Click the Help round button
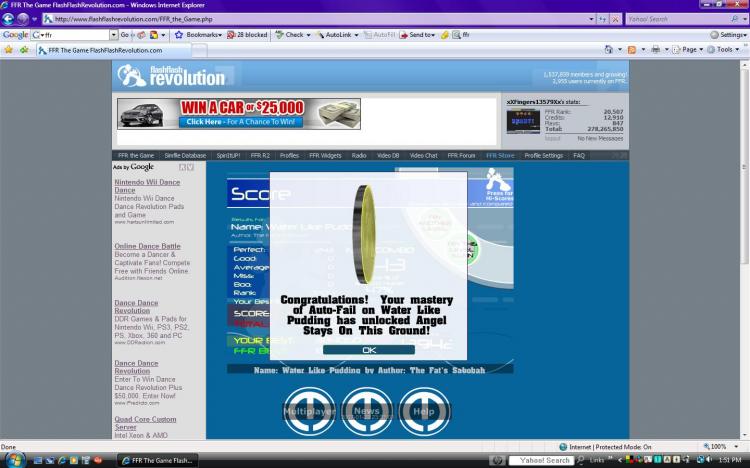 pos(424,412)
